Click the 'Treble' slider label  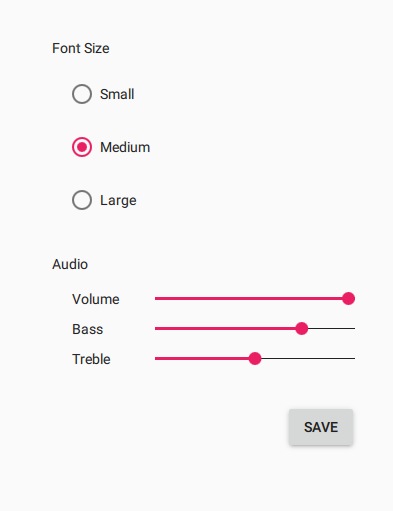91,359
